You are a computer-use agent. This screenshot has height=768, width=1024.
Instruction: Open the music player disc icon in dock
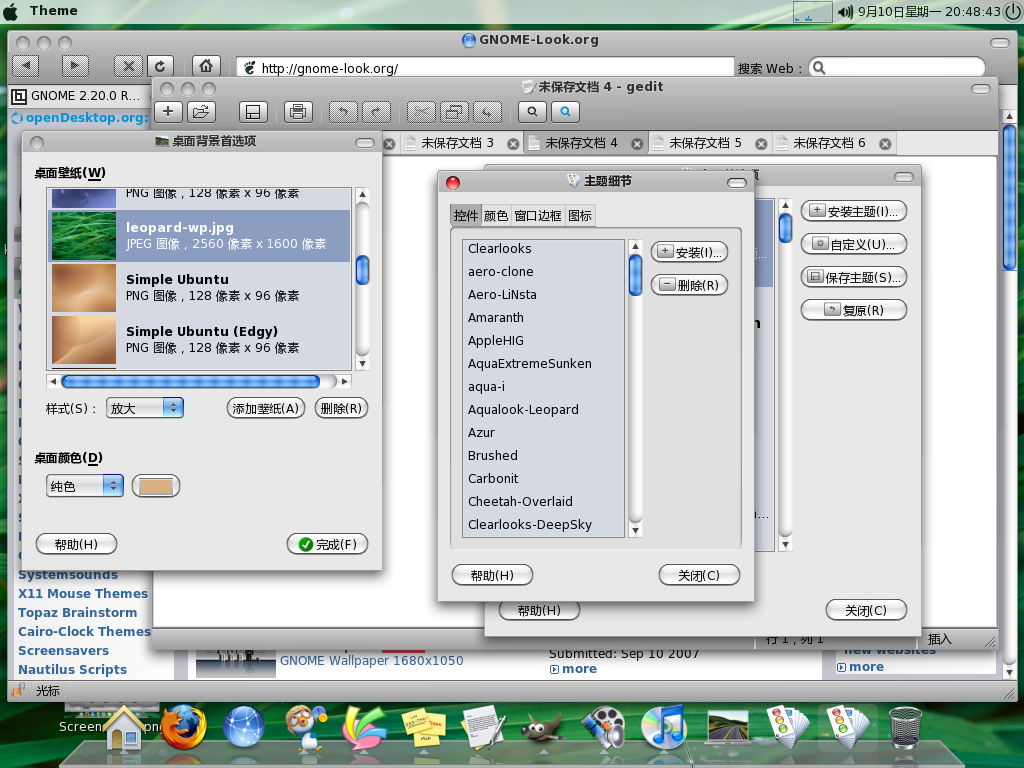(664, 726)
